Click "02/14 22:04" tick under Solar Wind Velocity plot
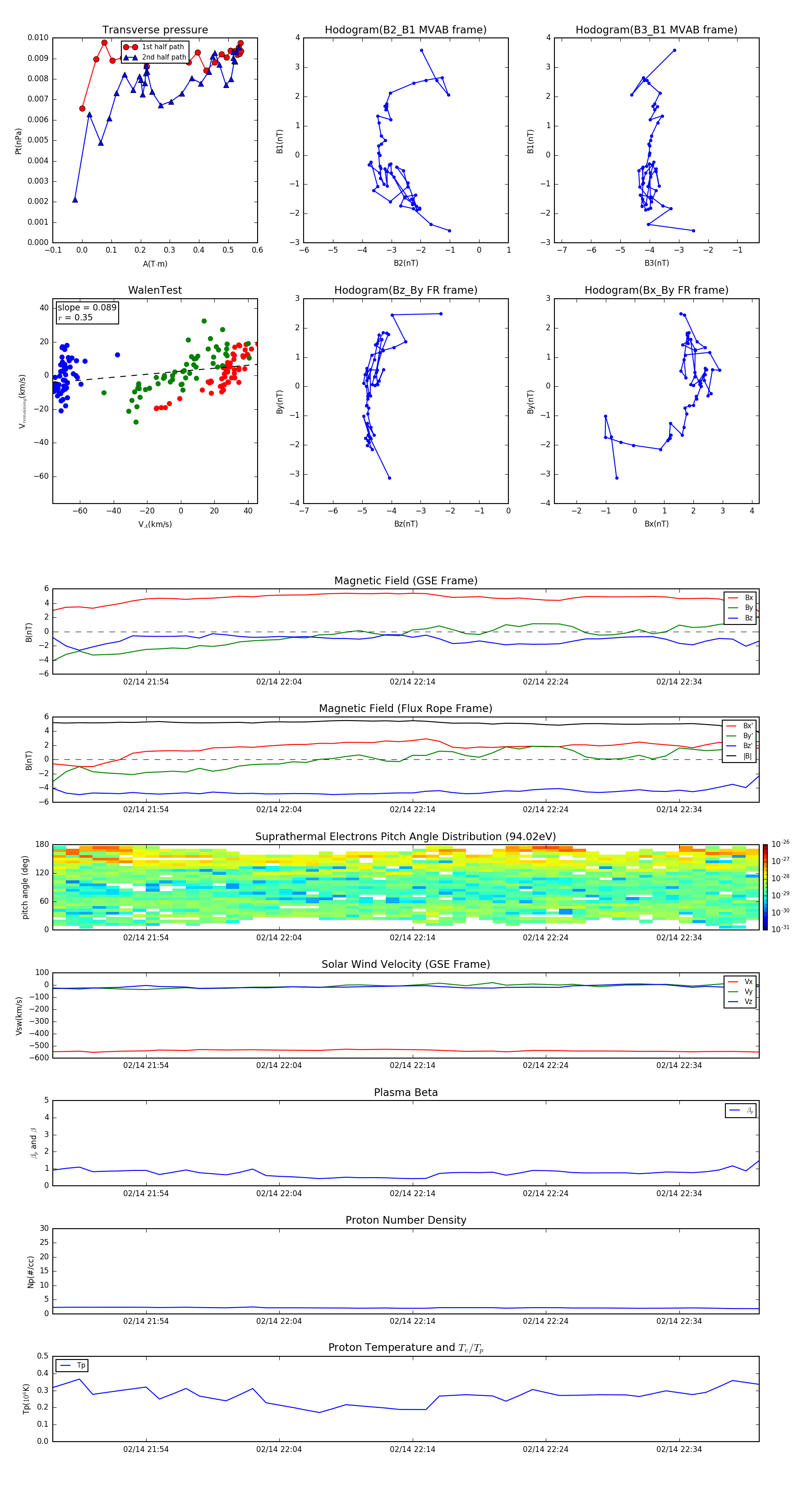This screenshot has height=1489, width=812. coord(279,1065)
